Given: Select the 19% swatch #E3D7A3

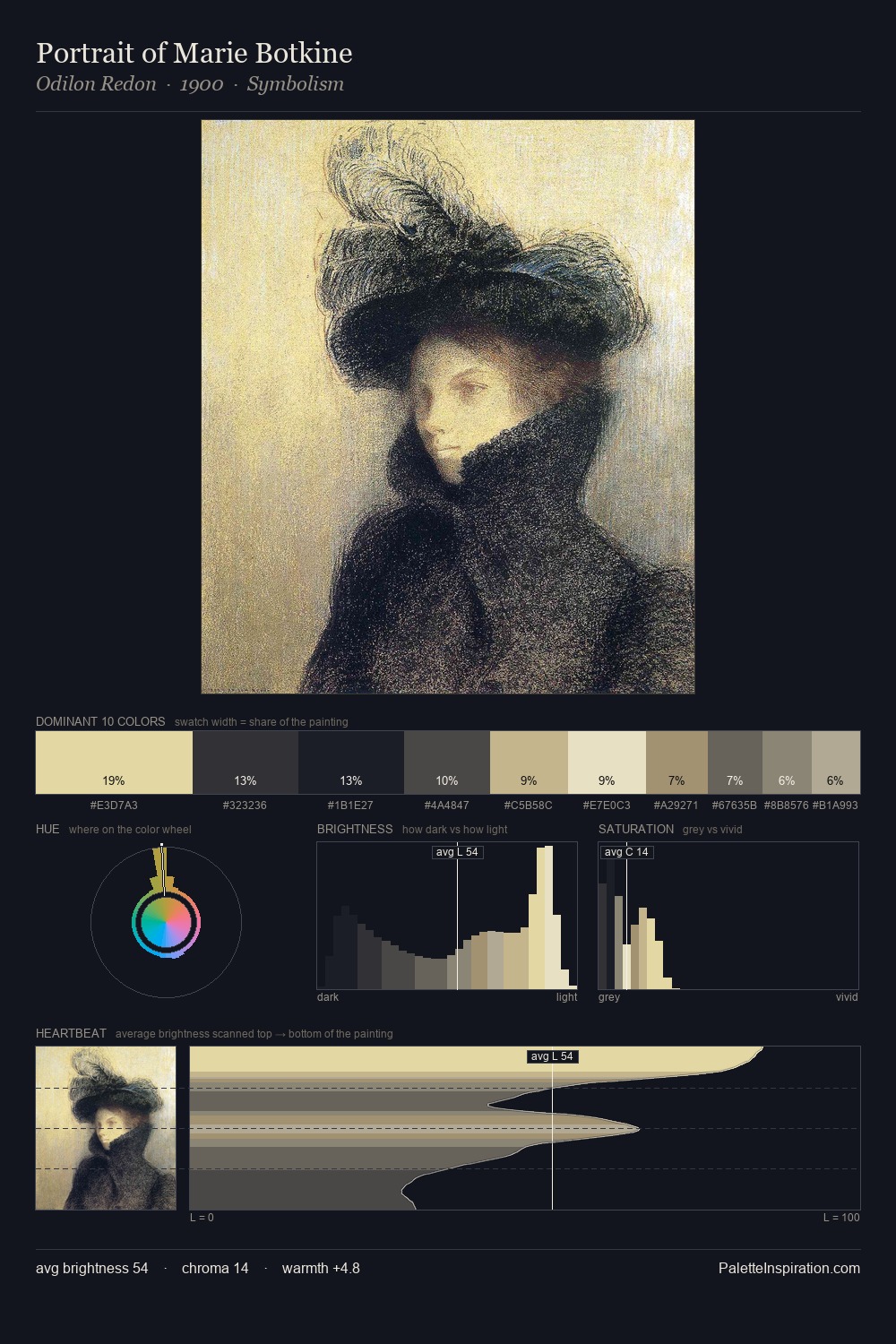Looking at the screenshot, I should (114, 762).
